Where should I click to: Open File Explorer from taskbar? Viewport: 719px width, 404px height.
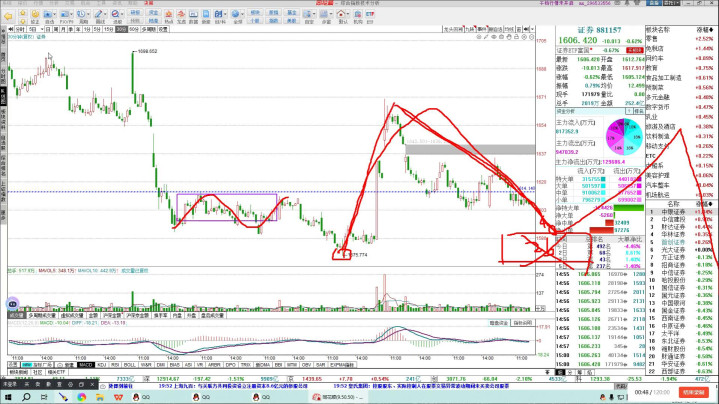100,397
